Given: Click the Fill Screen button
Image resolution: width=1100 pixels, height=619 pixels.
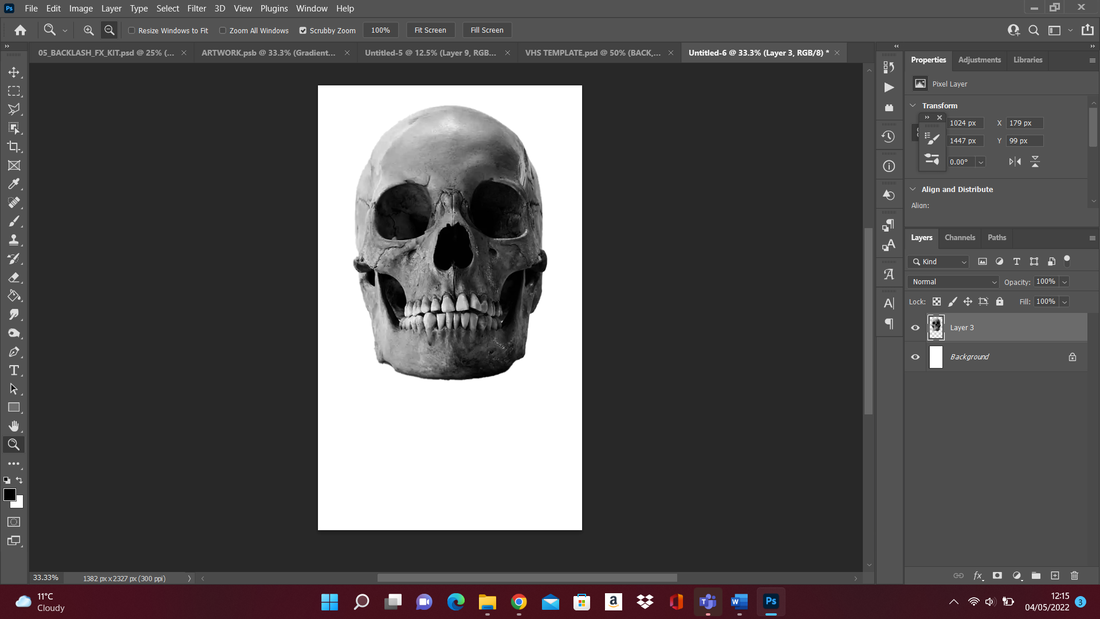Looking at the screenshot, I should click(487, 30).
